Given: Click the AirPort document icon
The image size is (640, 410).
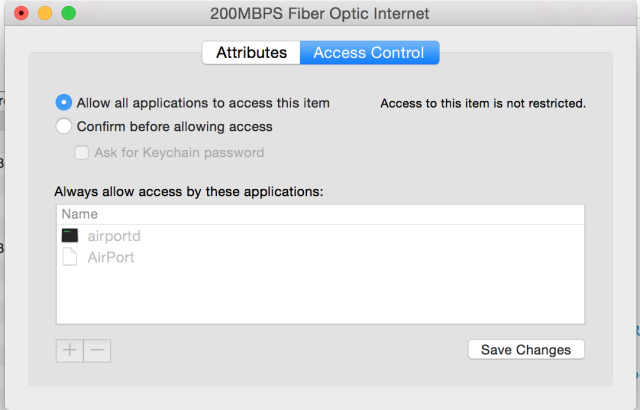Looking at the screenshot, I should tap(69, 257).
